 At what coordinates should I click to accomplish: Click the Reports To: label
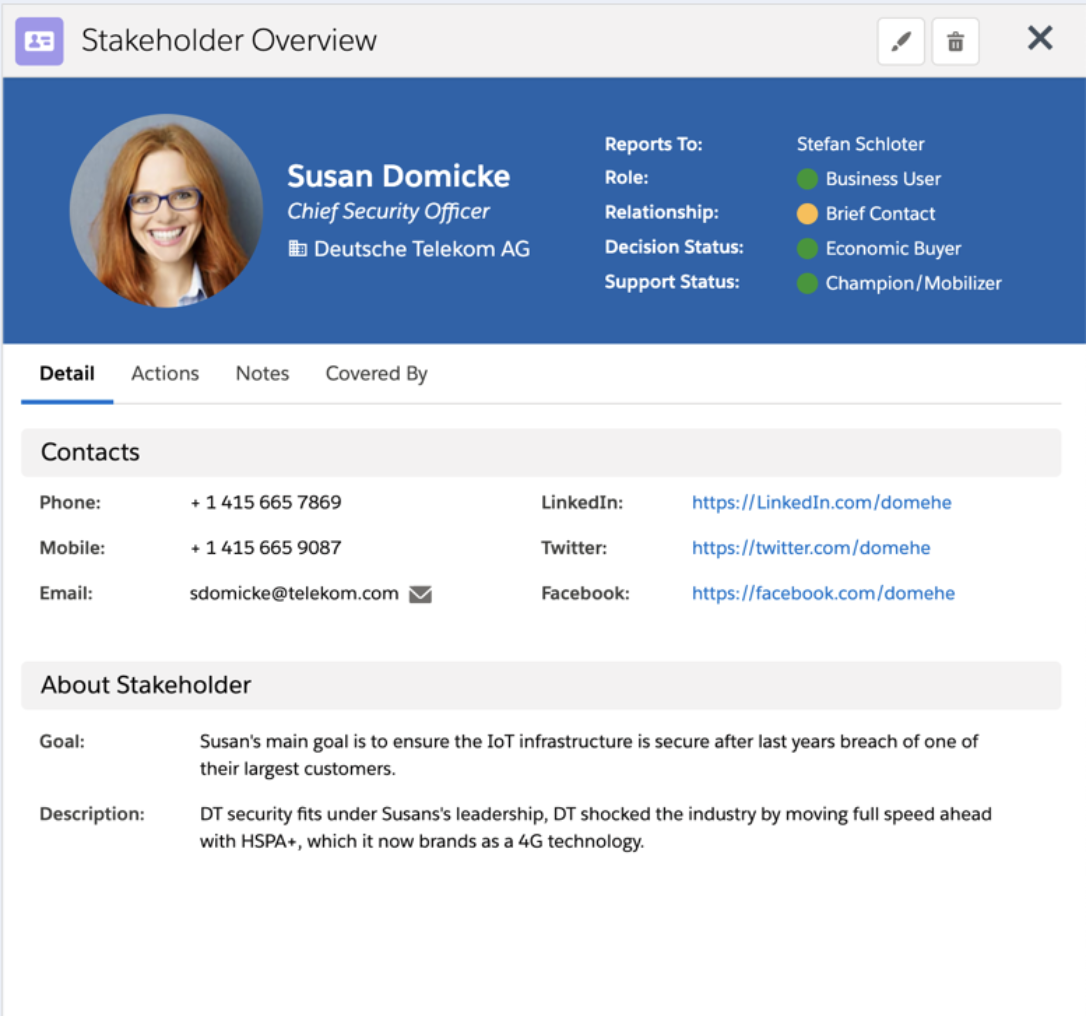point(654,144)
